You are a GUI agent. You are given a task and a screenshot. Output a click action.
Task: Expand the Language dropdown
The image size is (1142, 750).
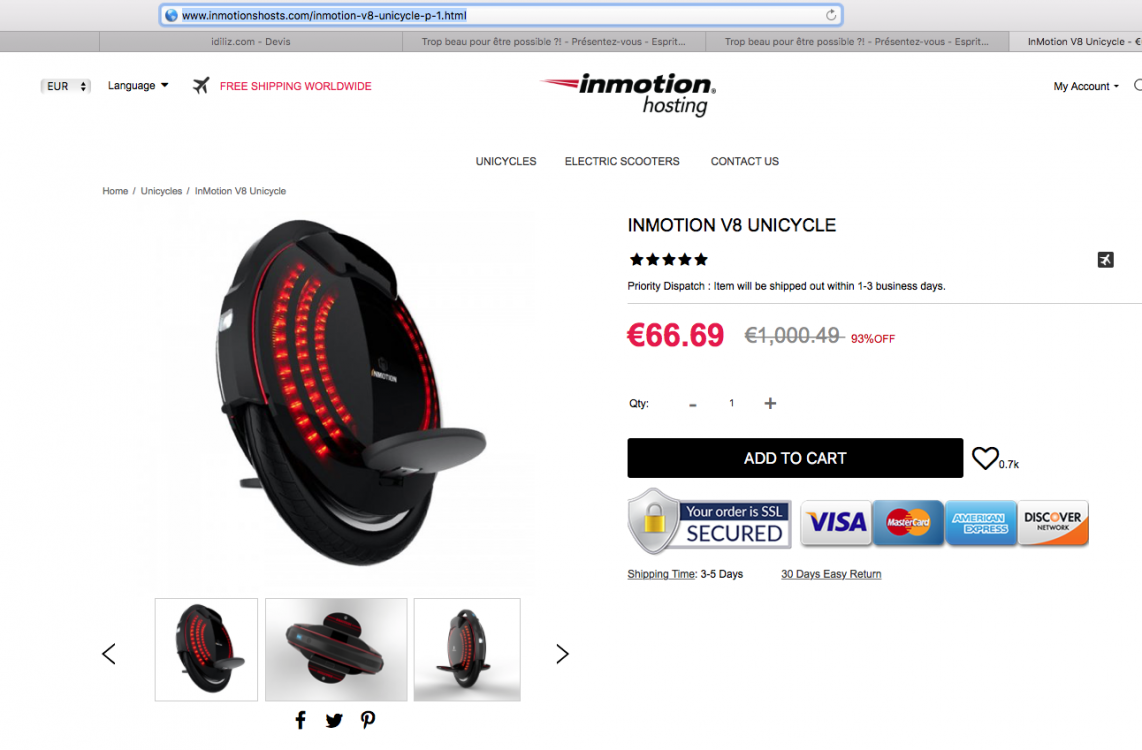point(138,85)
